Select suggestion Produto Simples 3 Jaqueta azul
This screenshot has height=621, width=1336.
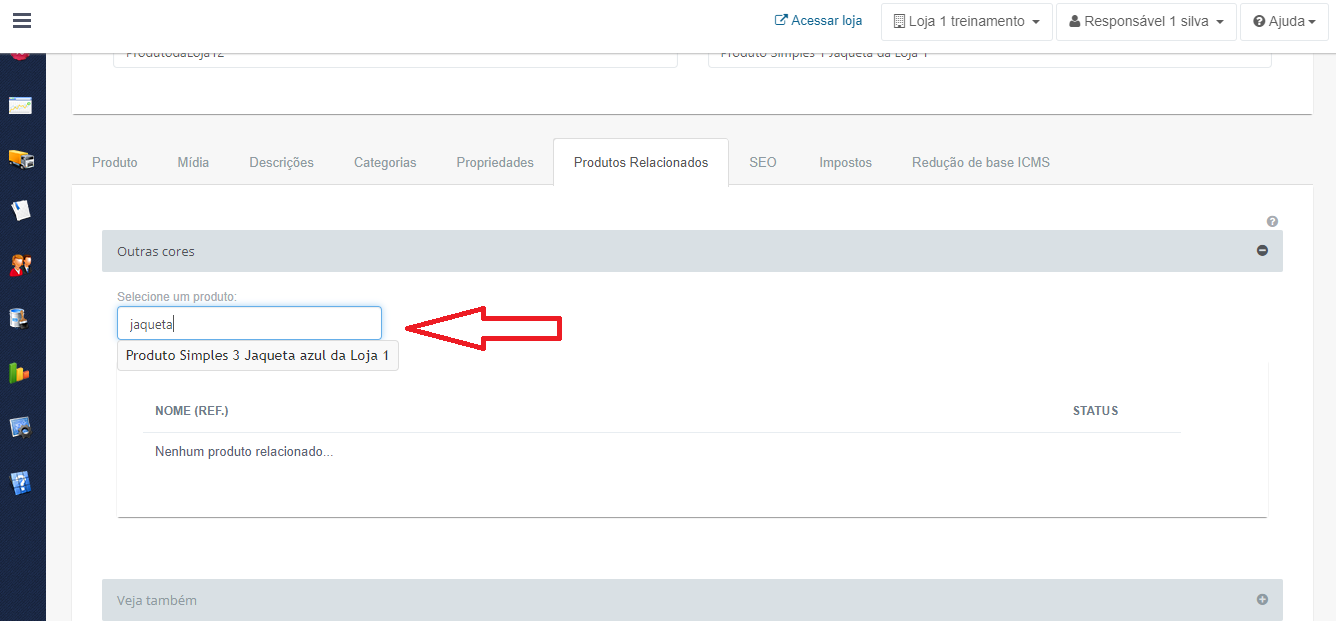(x=258, y=356)
